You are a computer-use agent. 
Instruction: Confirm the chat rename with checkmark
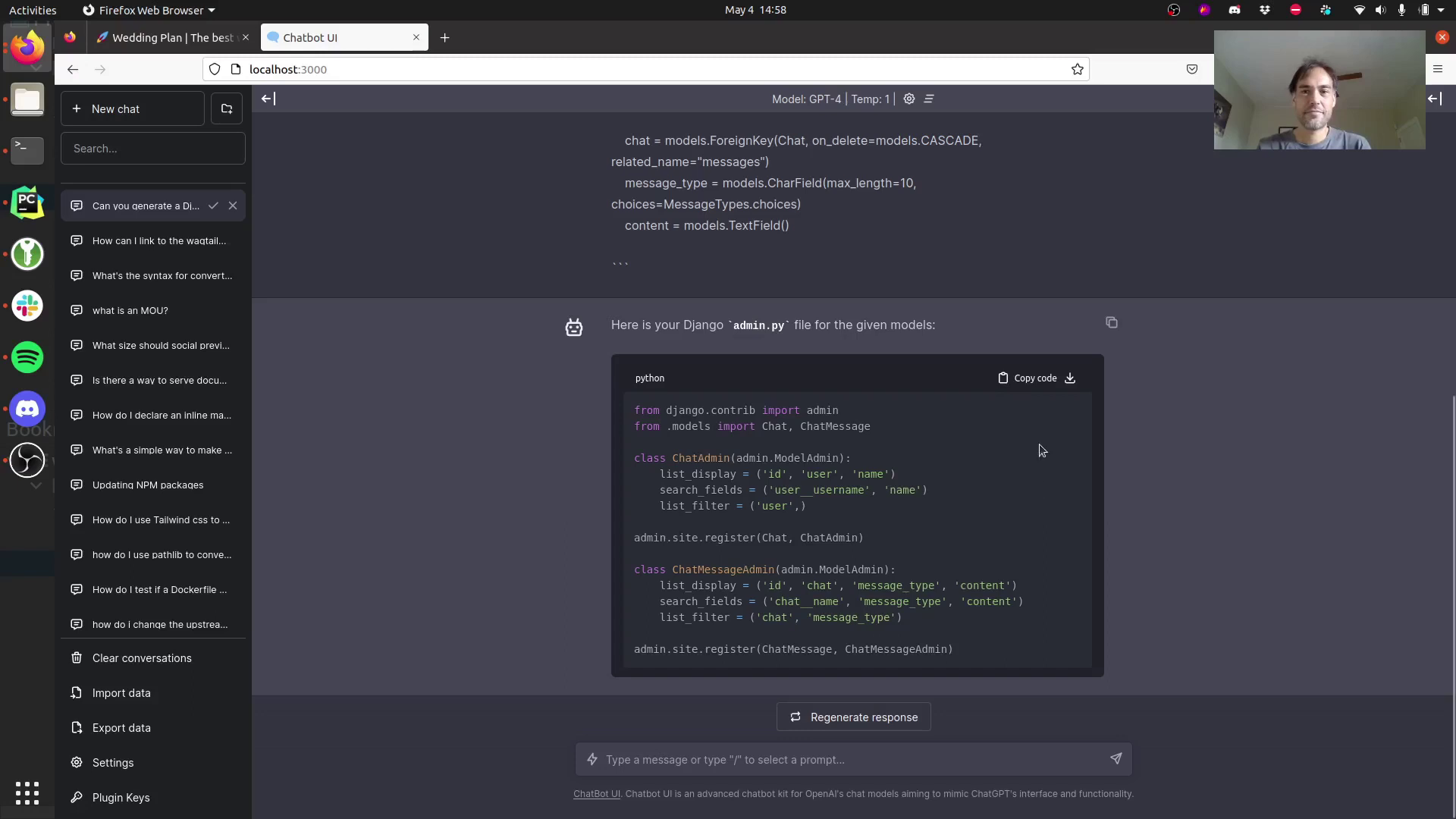pos(214,206)
